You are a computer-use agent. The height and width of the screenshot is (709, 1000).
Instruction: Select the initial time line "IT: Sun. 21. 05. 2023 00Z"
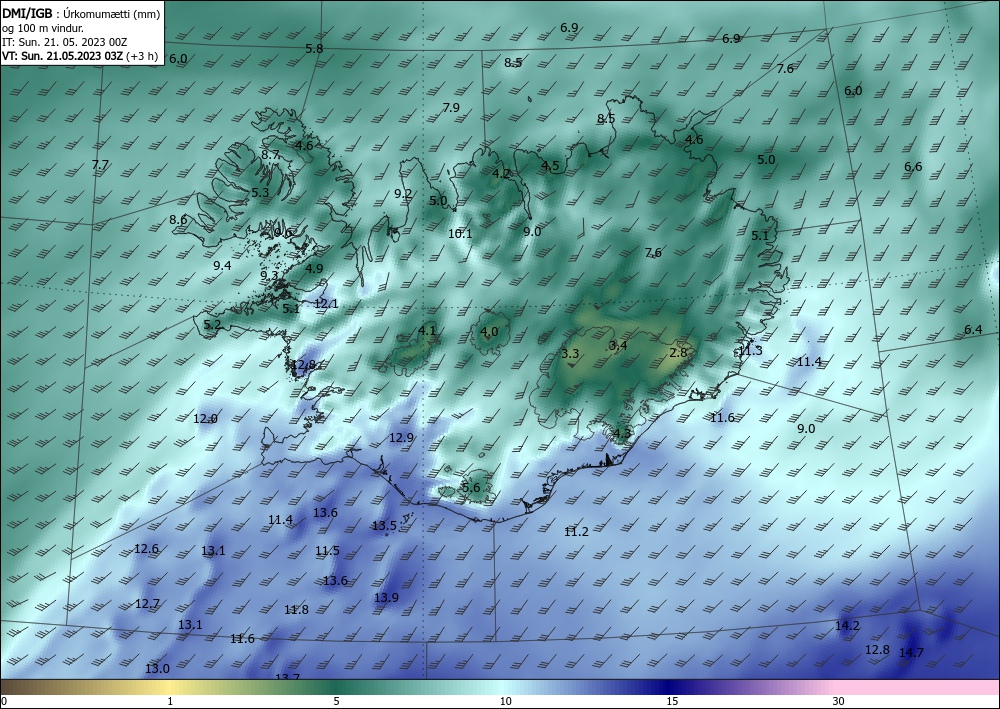(x=64, y=42)
